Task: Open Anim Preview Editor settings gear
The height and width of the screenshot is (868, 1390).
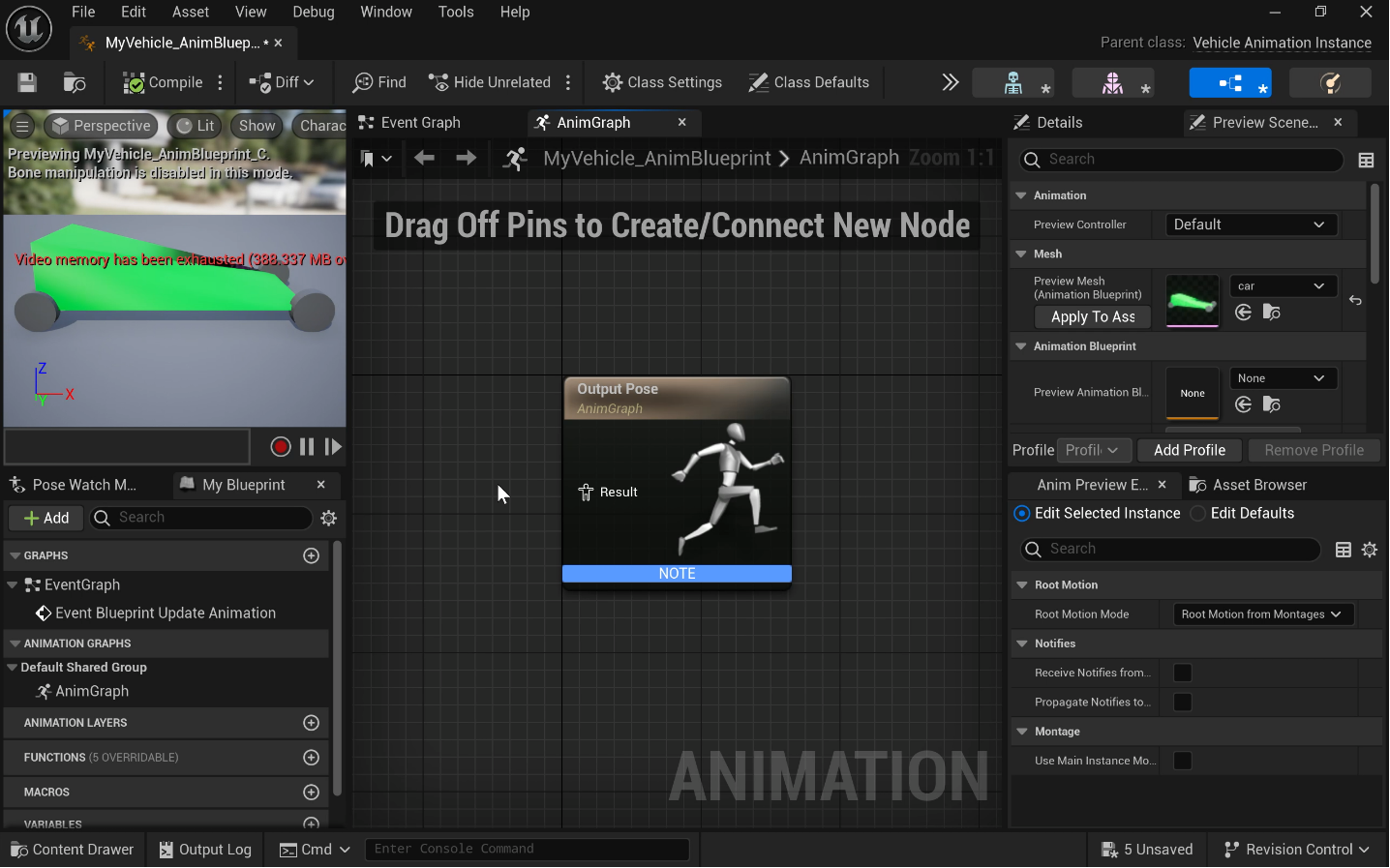Action: click(1370, 550)
